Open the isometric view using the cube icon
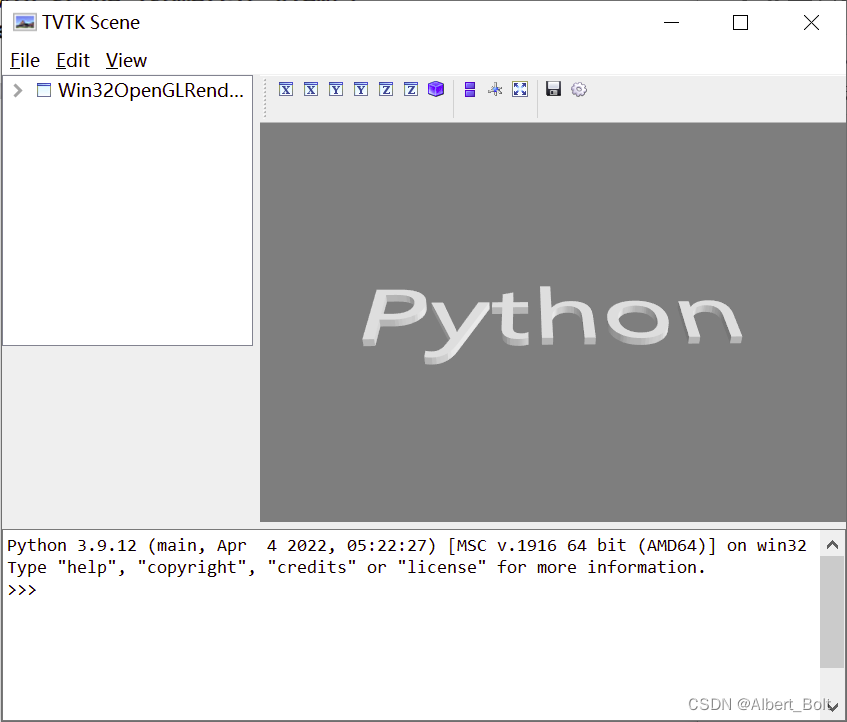Viewport: 847px width, 722px height. click(435, 89)
